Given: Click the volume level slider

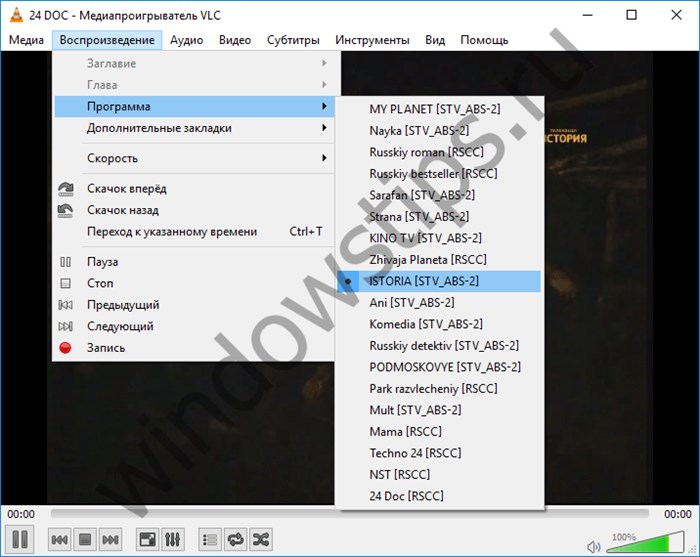Looking at the screenshot, I should coord(645,542).
